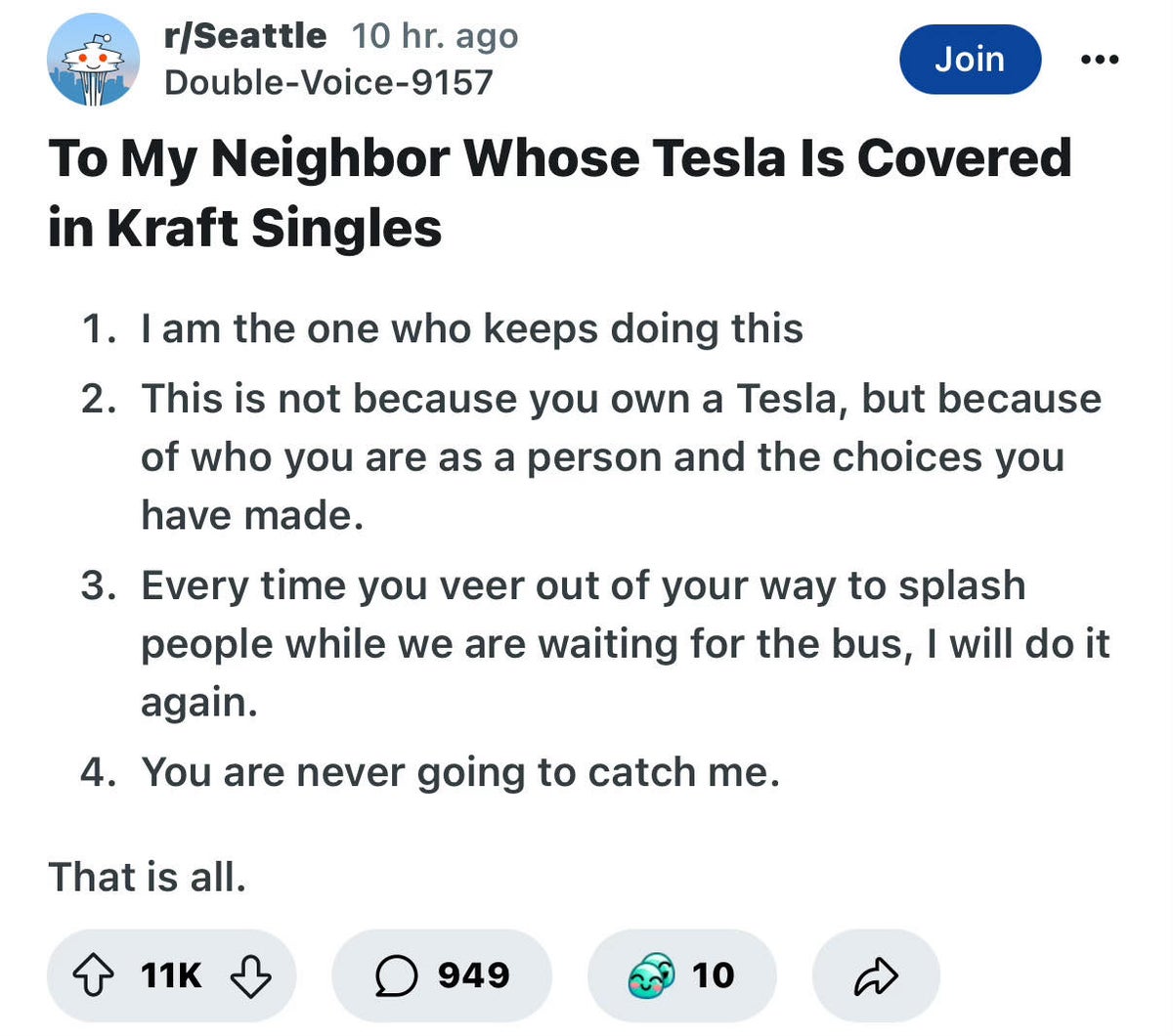This screenshot has width=1173, height=1036.
Task: Open the Double-Voice-9157 user profile
Action: (328, 82)
